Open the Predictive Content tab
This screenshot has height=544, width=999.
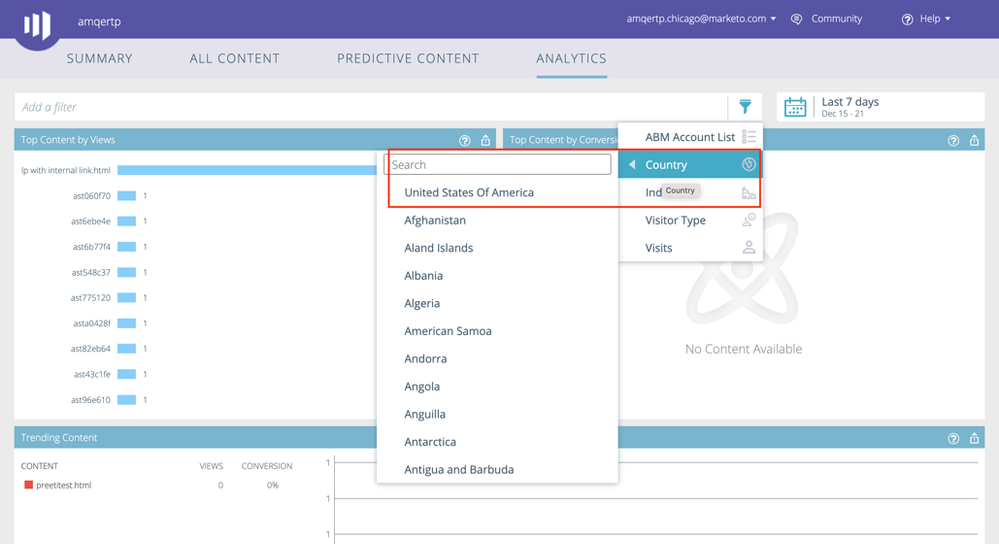408,58
